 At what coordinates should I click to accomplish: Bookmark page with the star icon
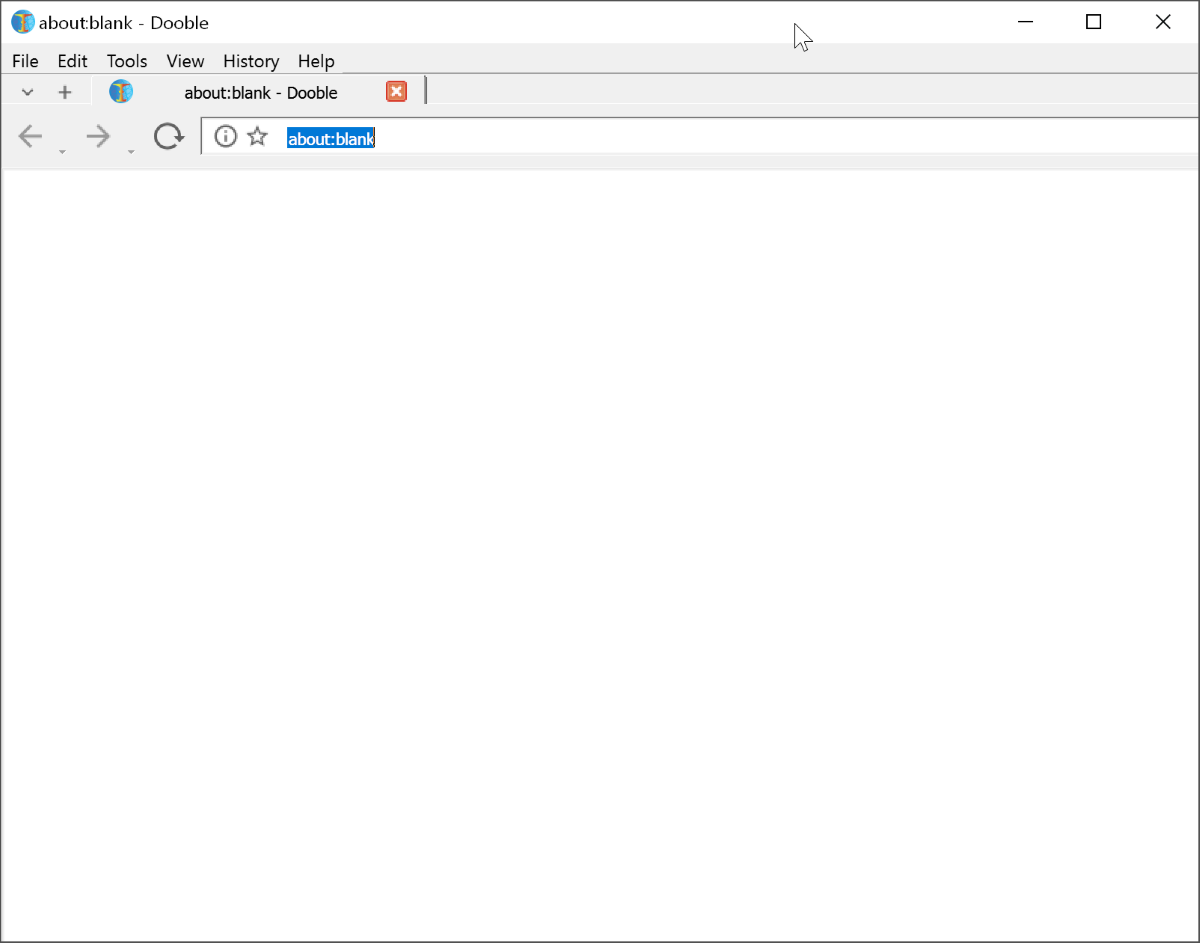[x=258, y=136]
